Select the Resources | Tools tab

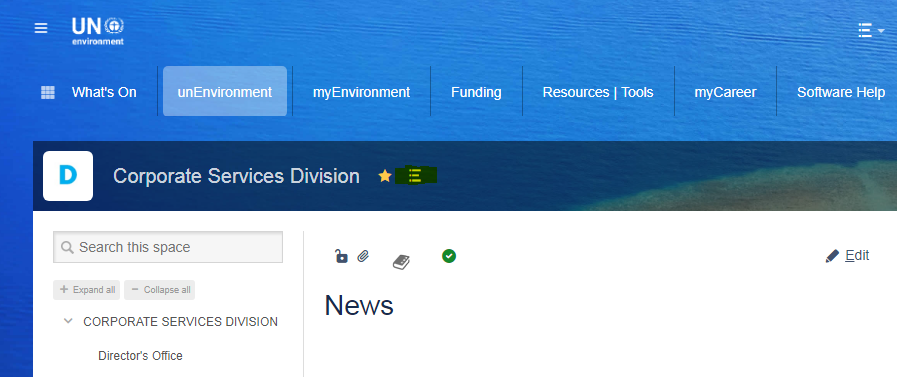coord(598,92)
